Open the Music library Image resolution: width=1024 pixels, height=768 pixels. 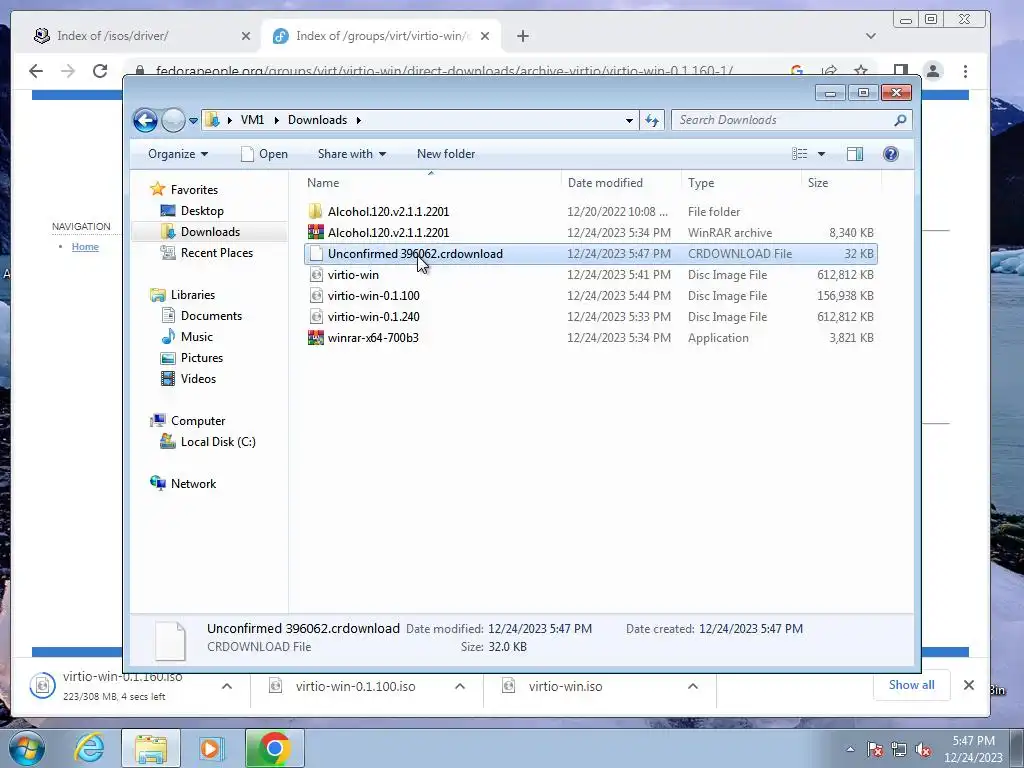(197, 337)
